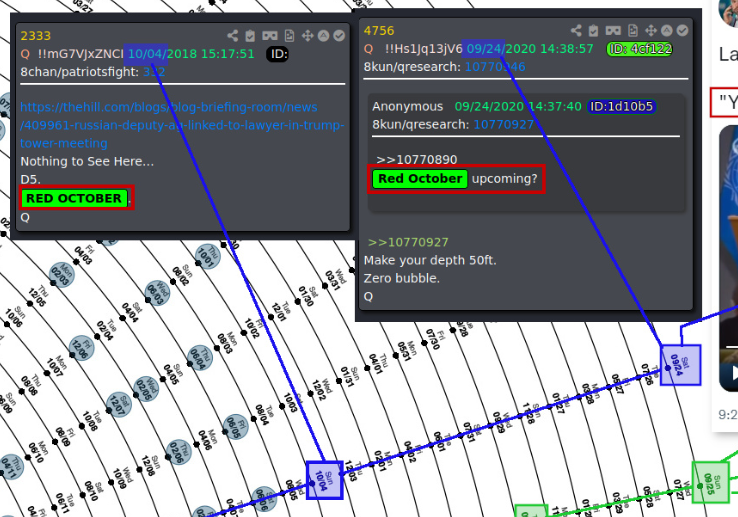Collapse post 4756 with up-arrow circle
738x517 pixels.
(x=666, y=31)
